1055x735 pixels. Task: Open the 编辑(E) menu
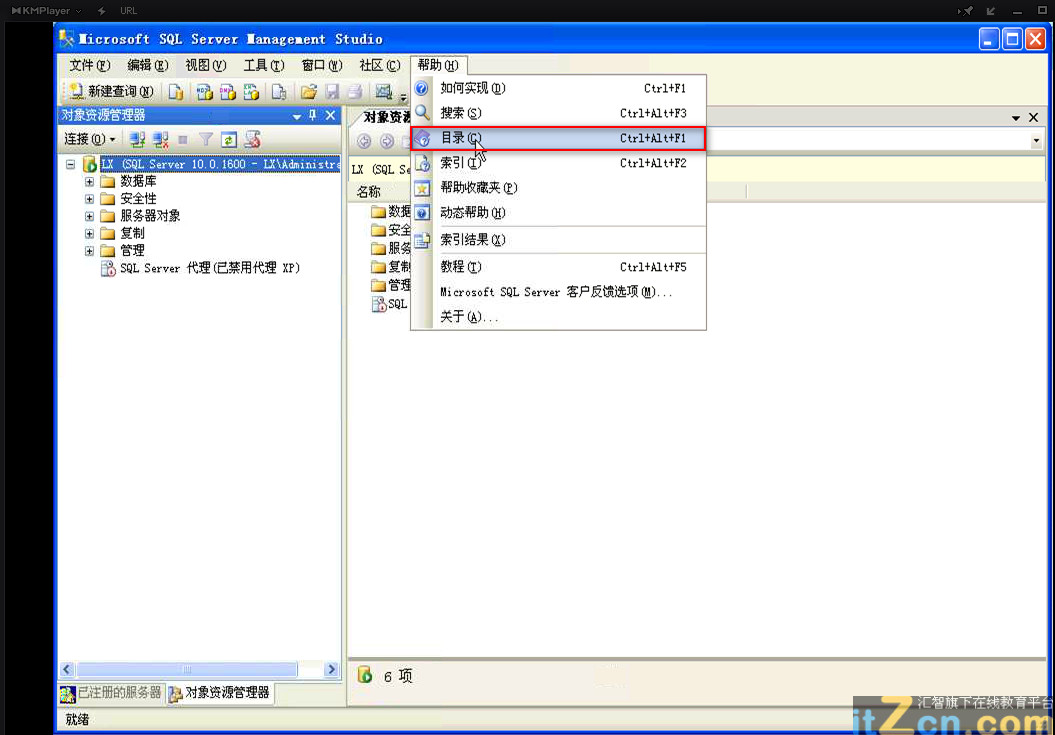[147, 65]
